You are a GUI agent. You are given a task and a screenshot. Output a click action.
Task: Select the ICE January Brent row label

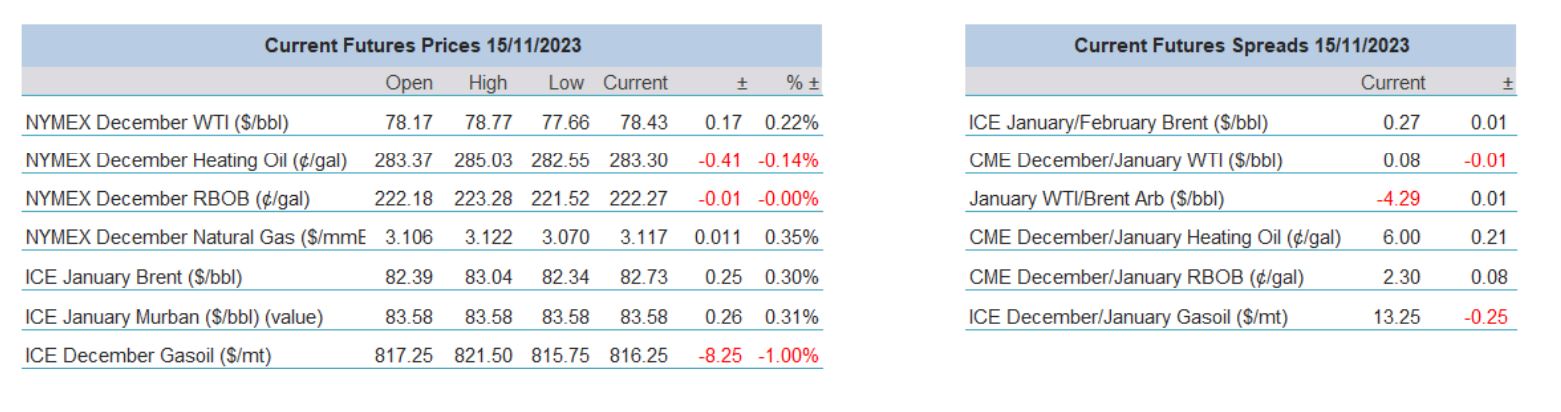coord(133,276)
